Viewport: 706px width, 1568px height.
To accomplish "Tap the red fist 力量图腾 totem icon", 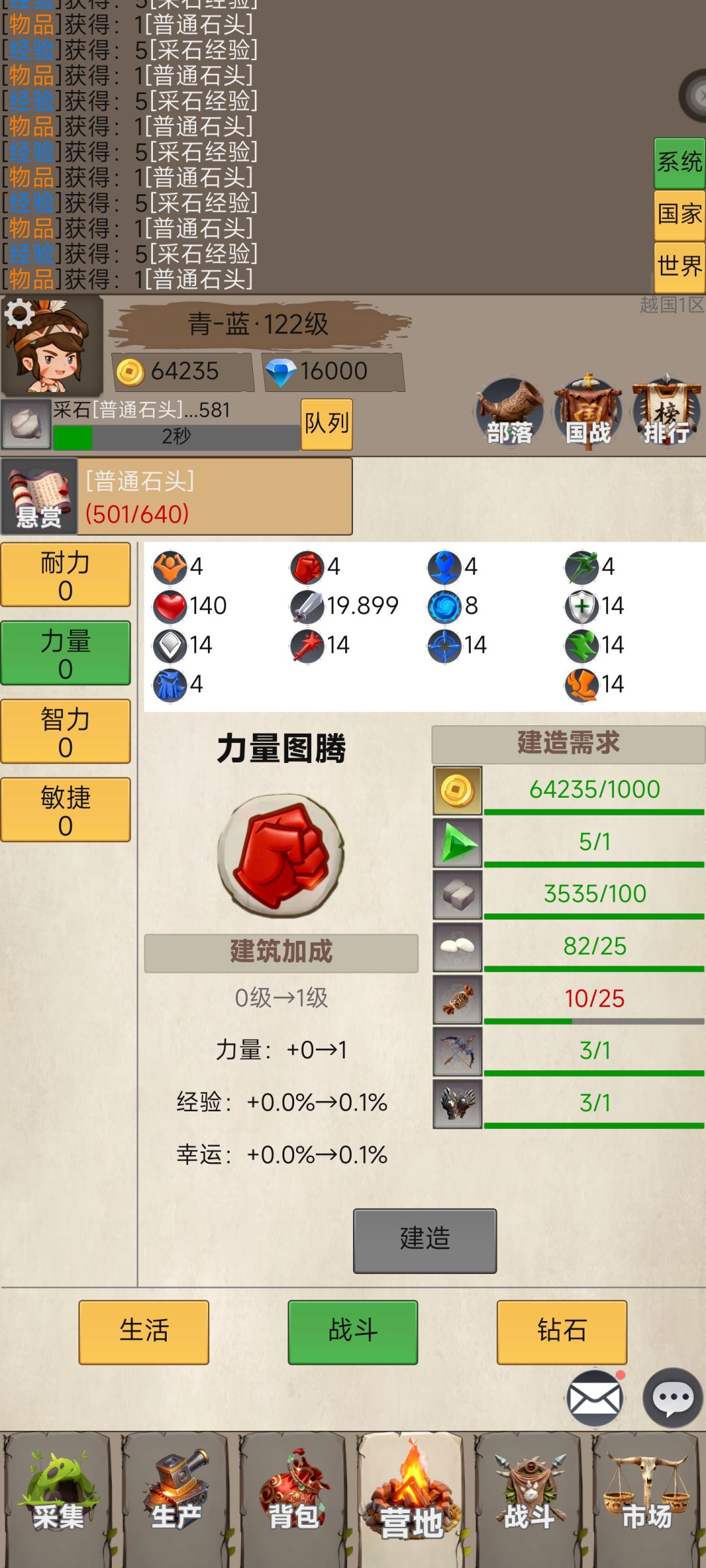I will (281, 855).
